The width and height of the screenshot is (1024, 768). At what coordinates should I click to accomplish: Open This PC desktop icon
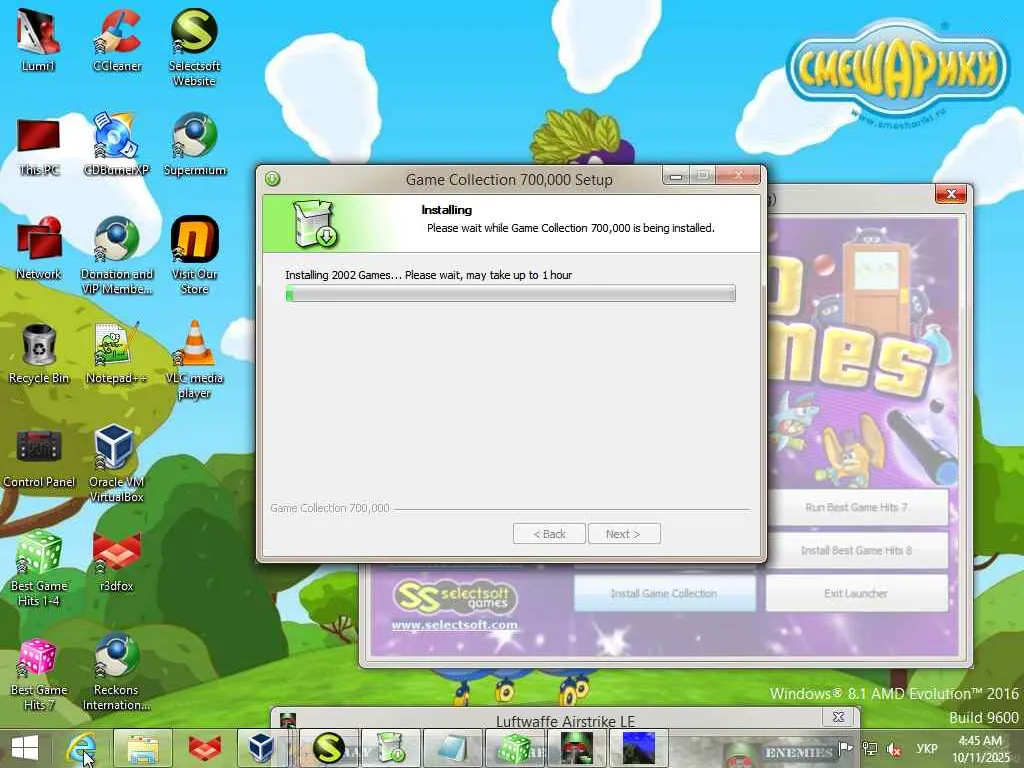coord(38,147)
